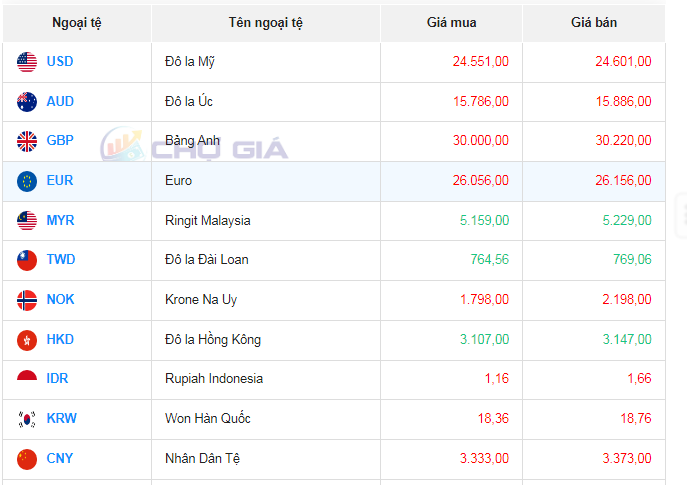Click TWD sell price 769,06
This screenshot has height=485, width=687.
632,259
